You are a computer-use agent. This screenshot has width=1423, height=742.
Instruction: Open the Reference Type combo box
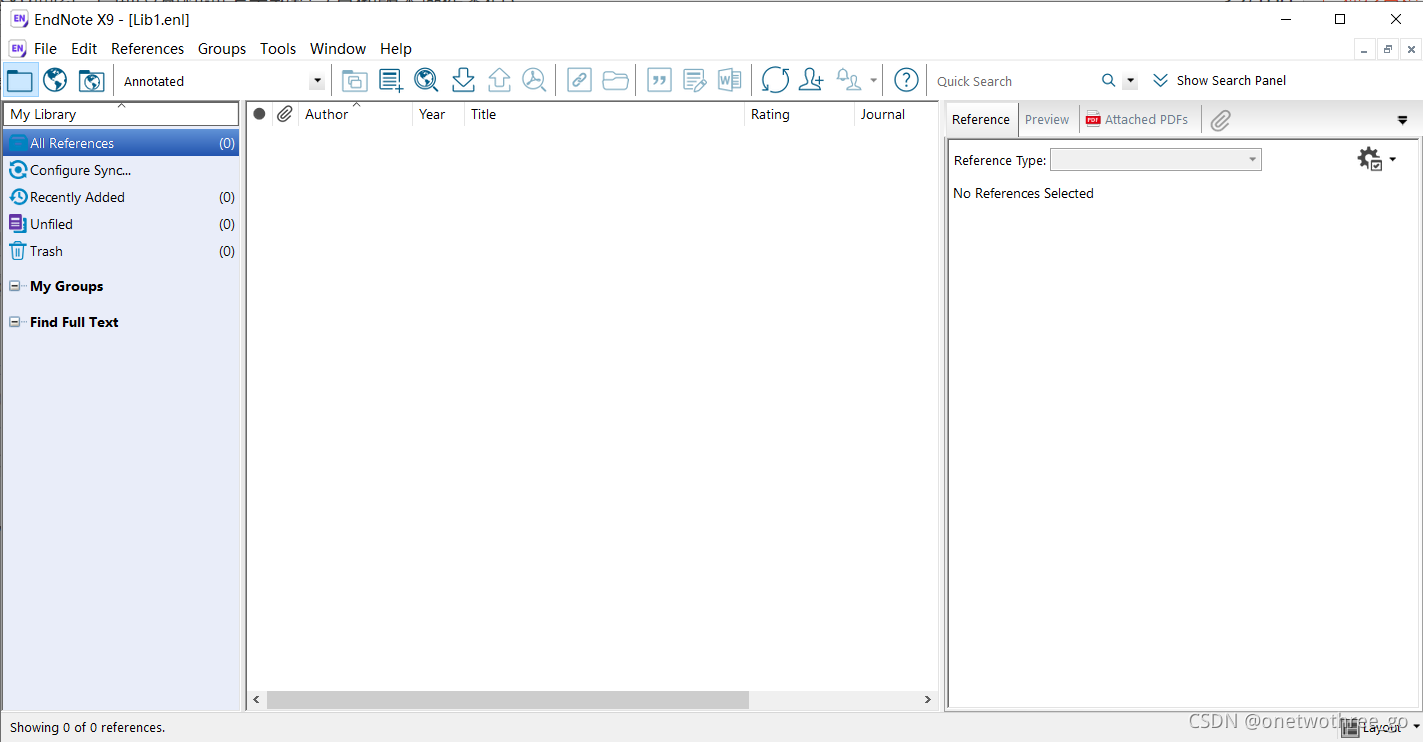[x=1155, y=160]
